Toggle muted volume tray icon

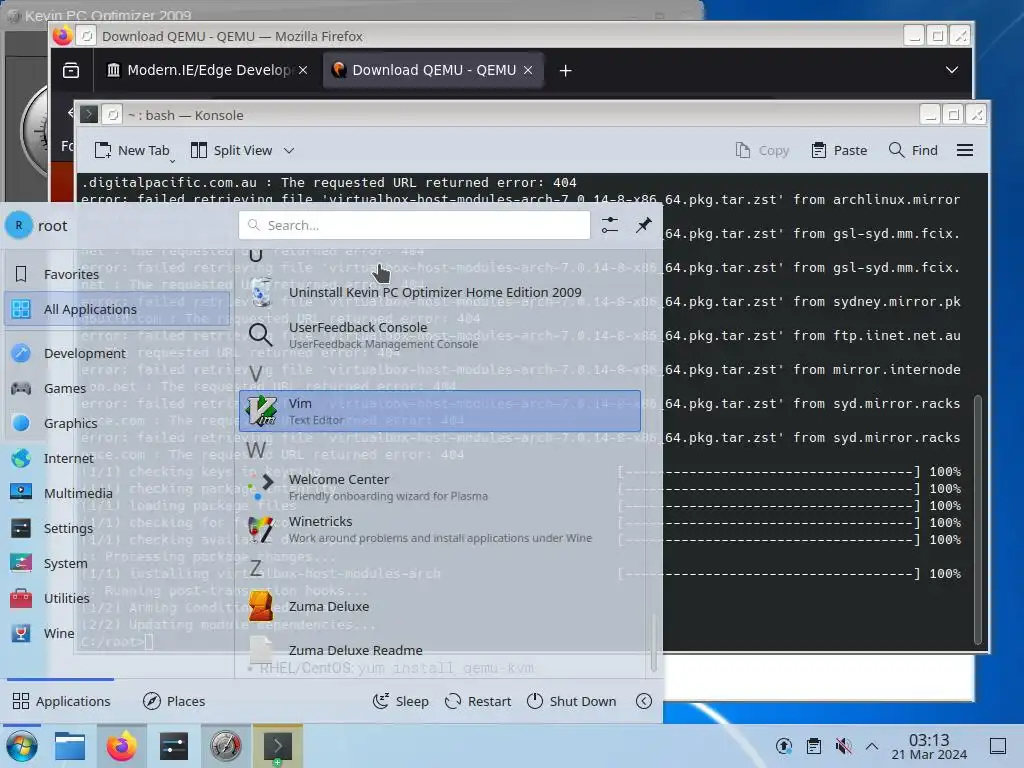point(843,746)
